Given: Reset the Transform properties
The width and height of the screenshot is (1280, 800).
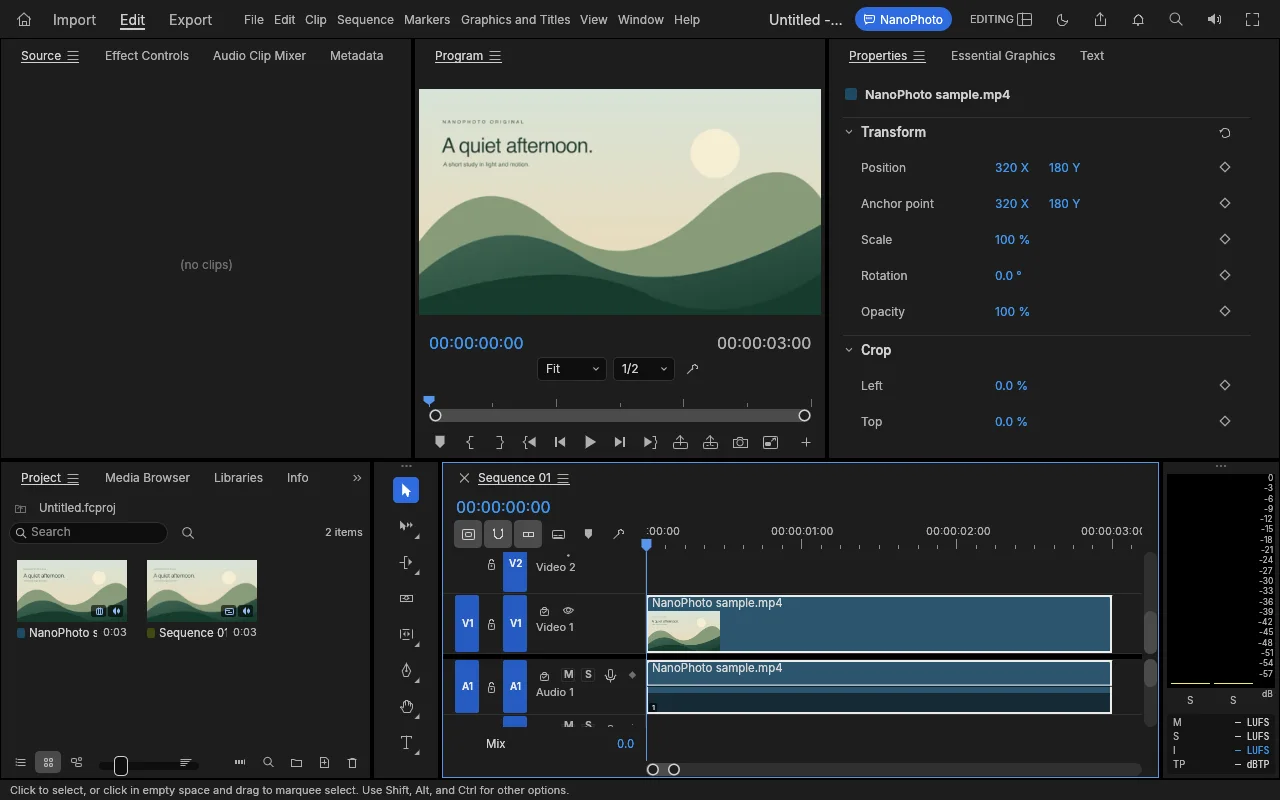Looking at the screenshot, I should pyautogui.click(x=1225, y=132).
